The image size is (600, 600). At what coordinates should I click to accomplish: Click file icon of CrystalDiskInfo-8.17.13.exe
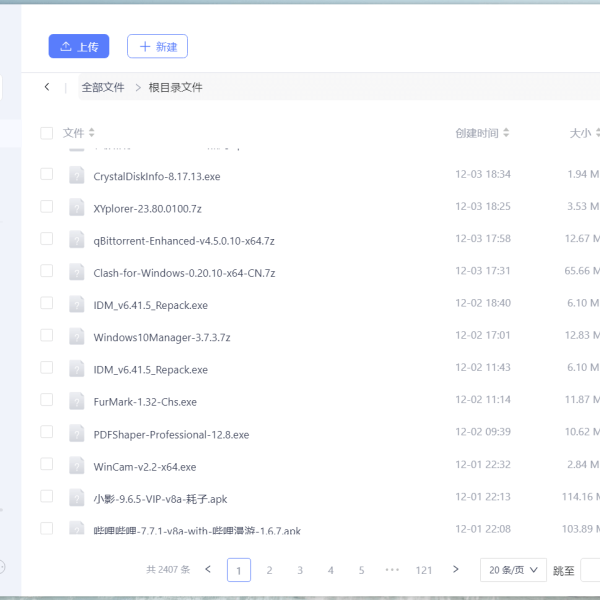pyautogui.click(x=77, y=175)
